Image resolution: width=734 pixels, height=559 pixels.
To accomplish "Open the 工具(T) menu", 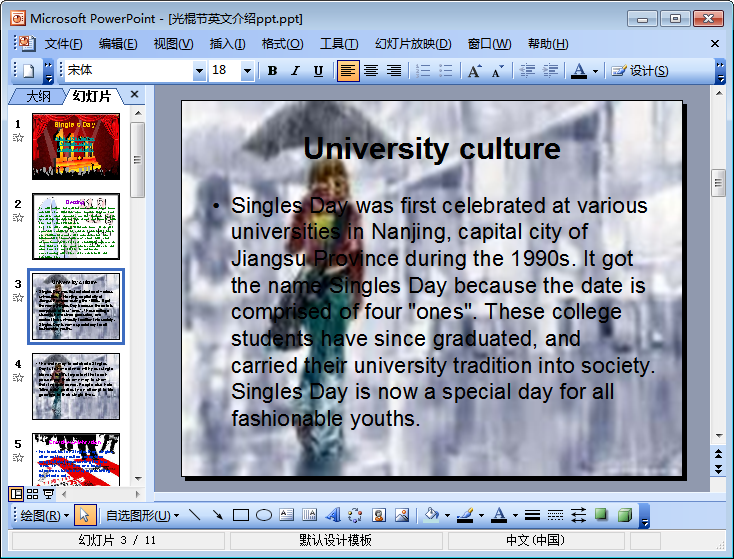I will click(339, 44).
